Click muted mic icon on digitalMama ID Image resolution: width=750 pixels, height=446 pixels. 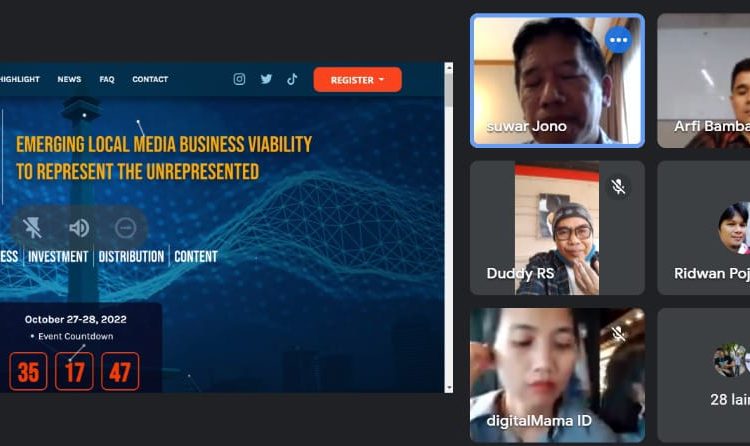click(618, 333)
